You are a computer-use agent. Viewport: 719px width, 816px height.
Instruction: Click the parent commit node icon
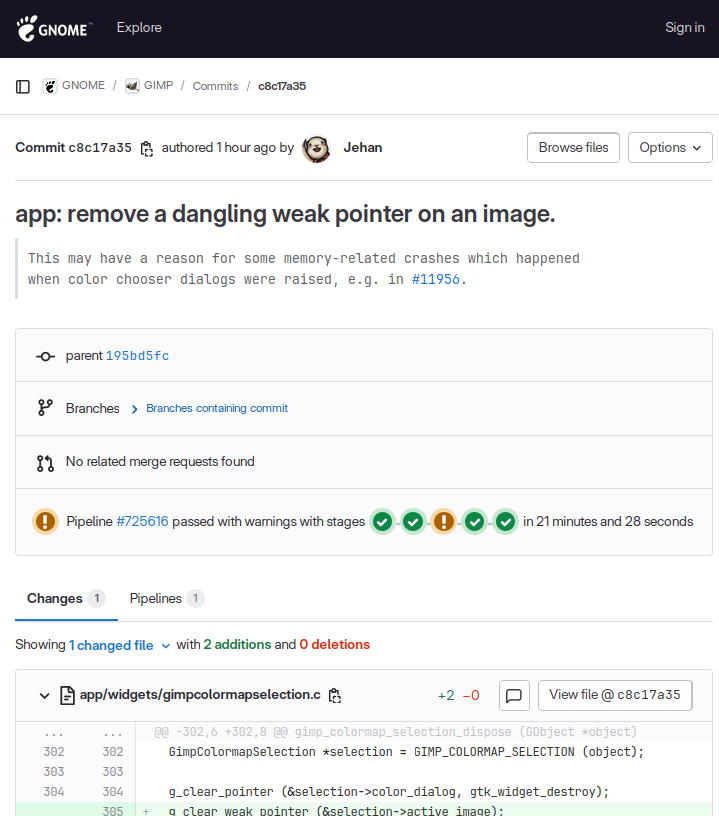tap(45, 356)
